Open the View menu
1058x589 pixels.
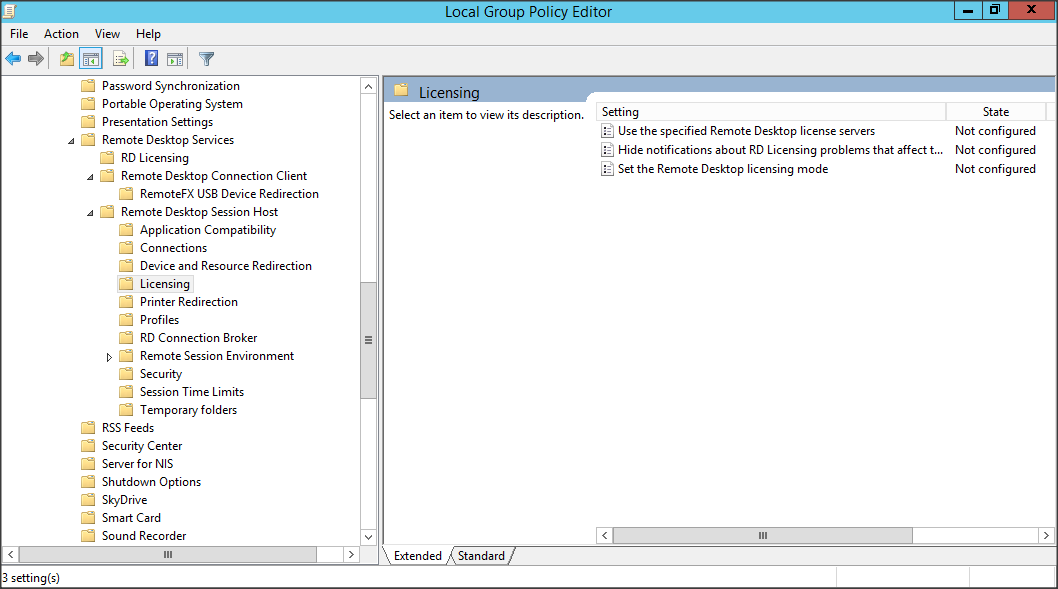coord(107,34)
